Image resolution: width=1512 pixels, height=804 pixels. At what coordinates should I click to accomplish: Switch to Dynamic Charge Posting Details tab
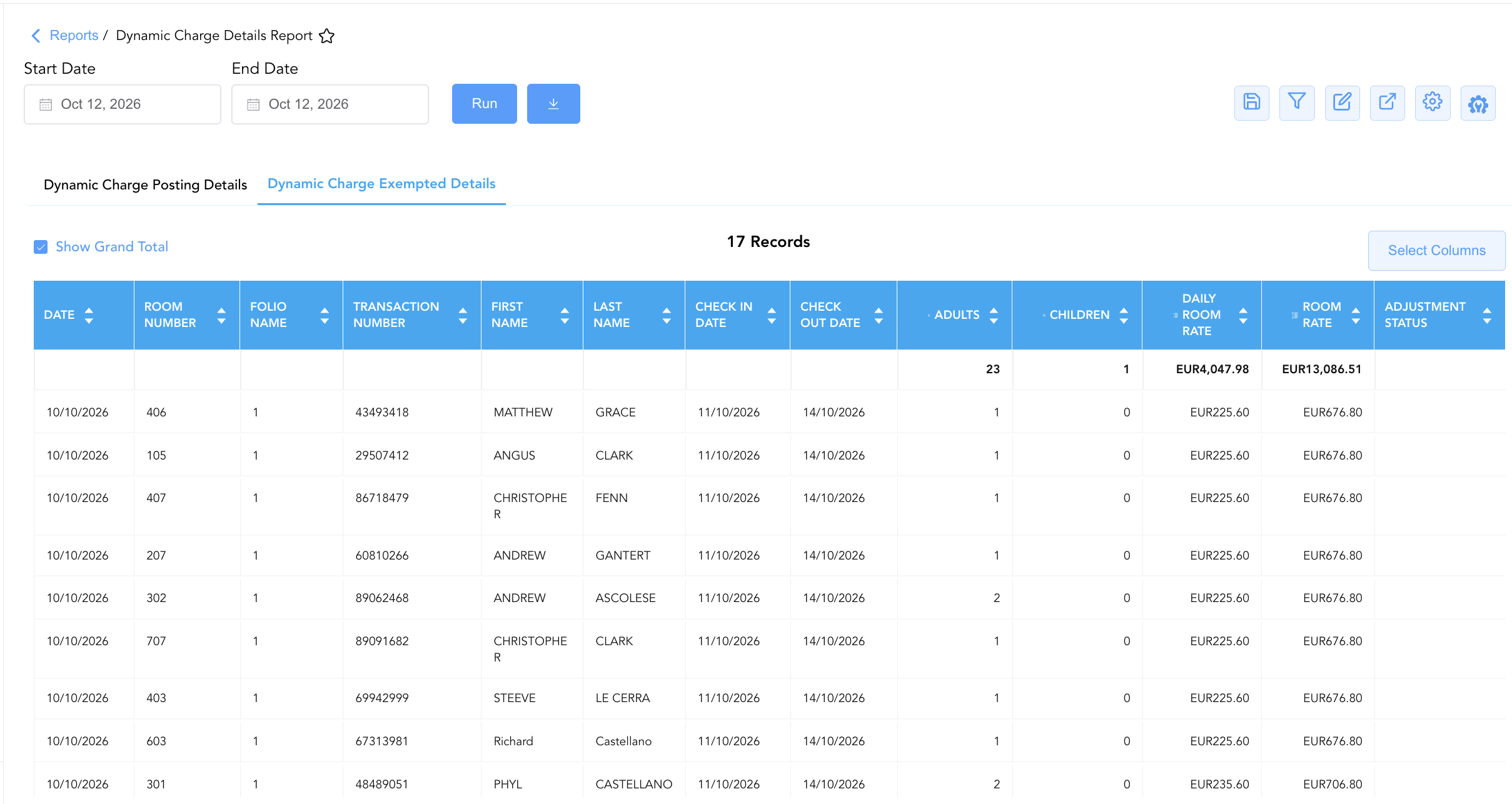click(145, 185)
